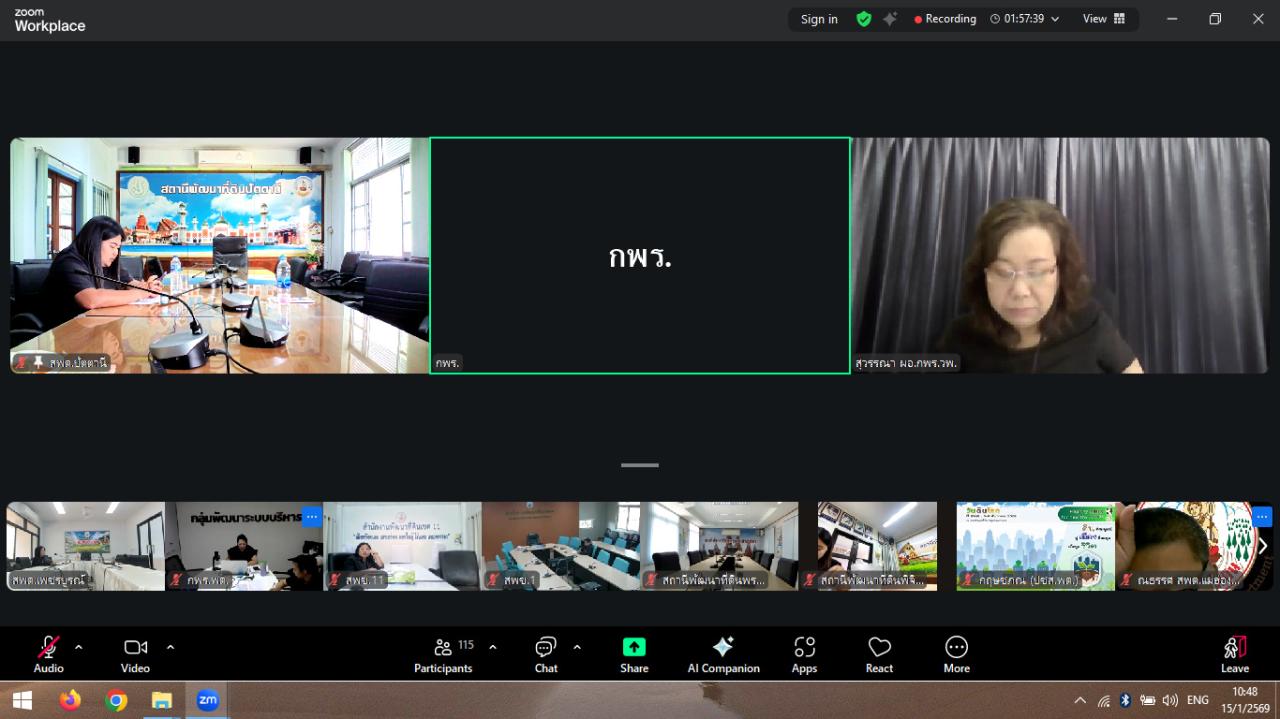Image resolution: width=1280 pixels, height=719 pixels.
Task: Expand the Chat options caret
Action: (577, 647)
